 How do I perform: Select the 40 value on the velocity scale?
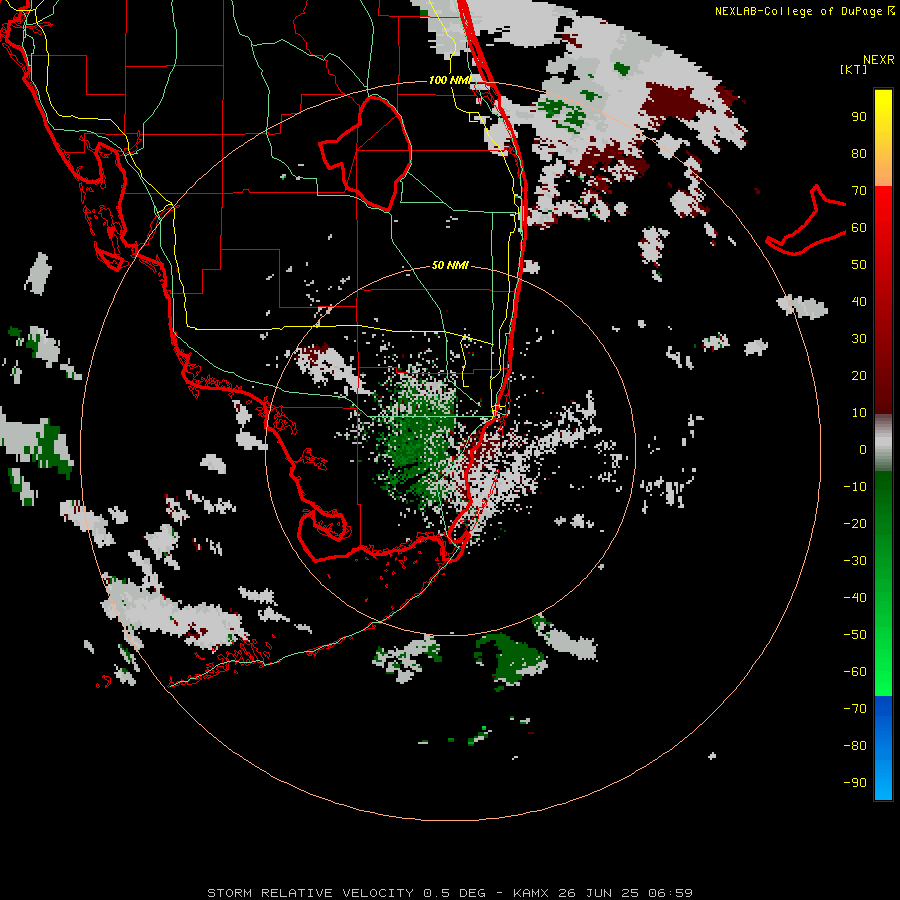point(859,302)
